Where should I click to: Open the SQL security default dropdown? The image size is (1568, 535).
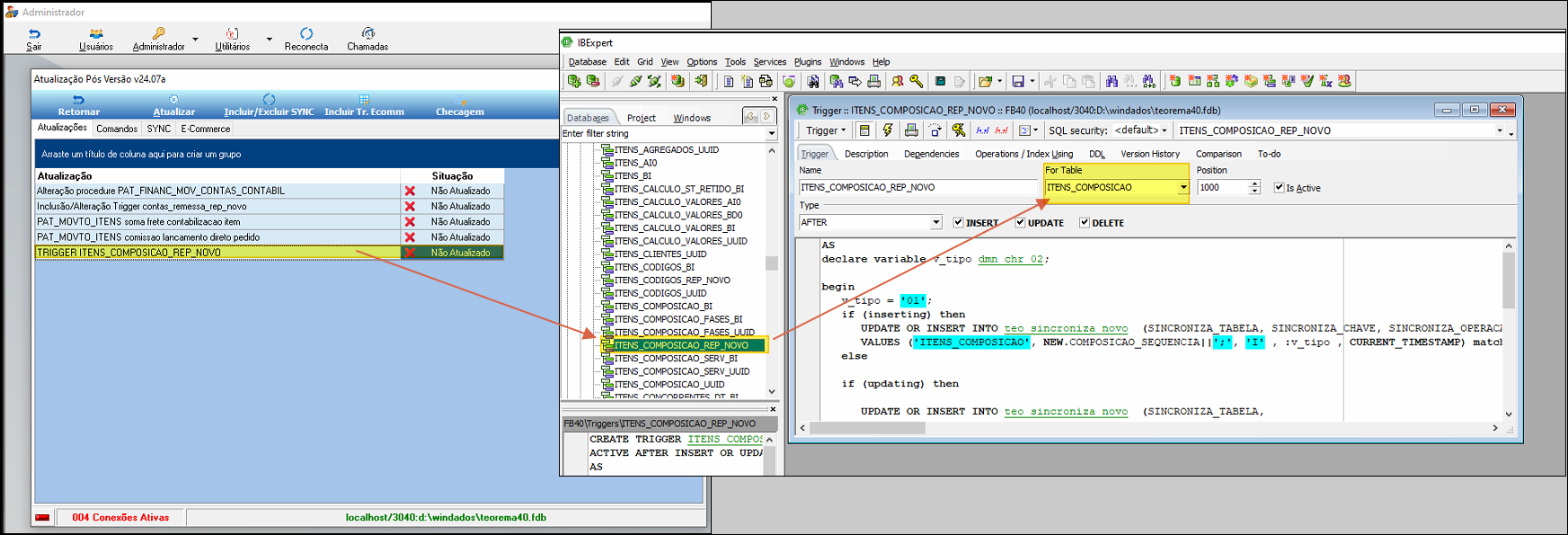(1165, 130)
